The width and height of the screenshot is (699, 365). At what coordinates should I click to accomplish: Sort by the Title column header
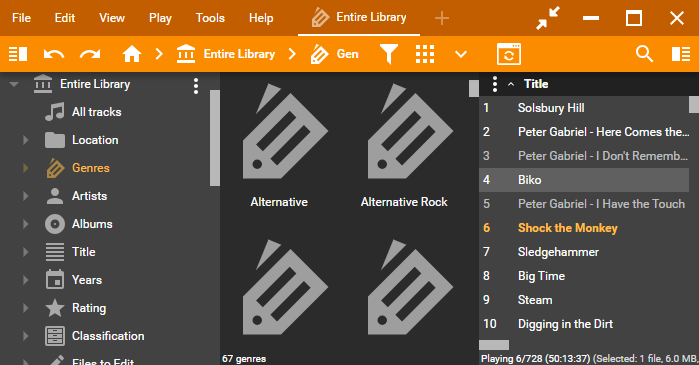point(536,84)
